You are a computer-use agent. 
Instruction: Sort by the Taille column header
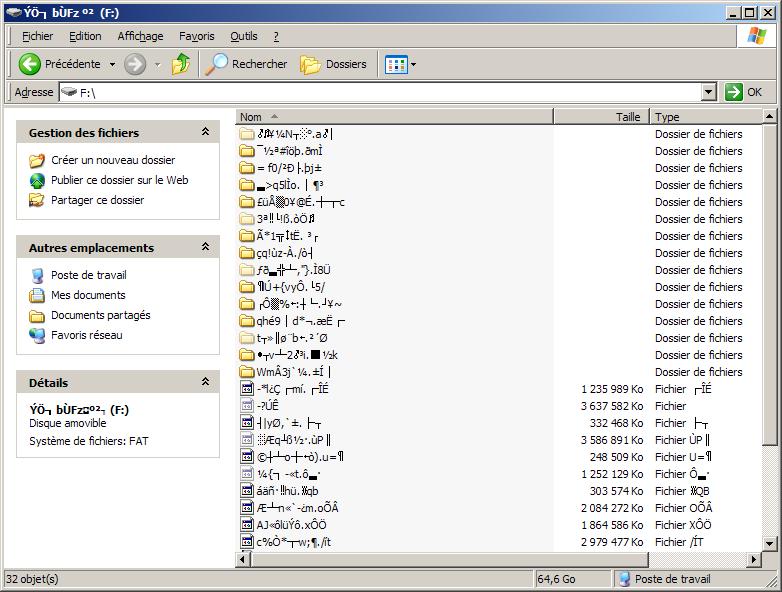pyautogui.click(x=601, y=117)
